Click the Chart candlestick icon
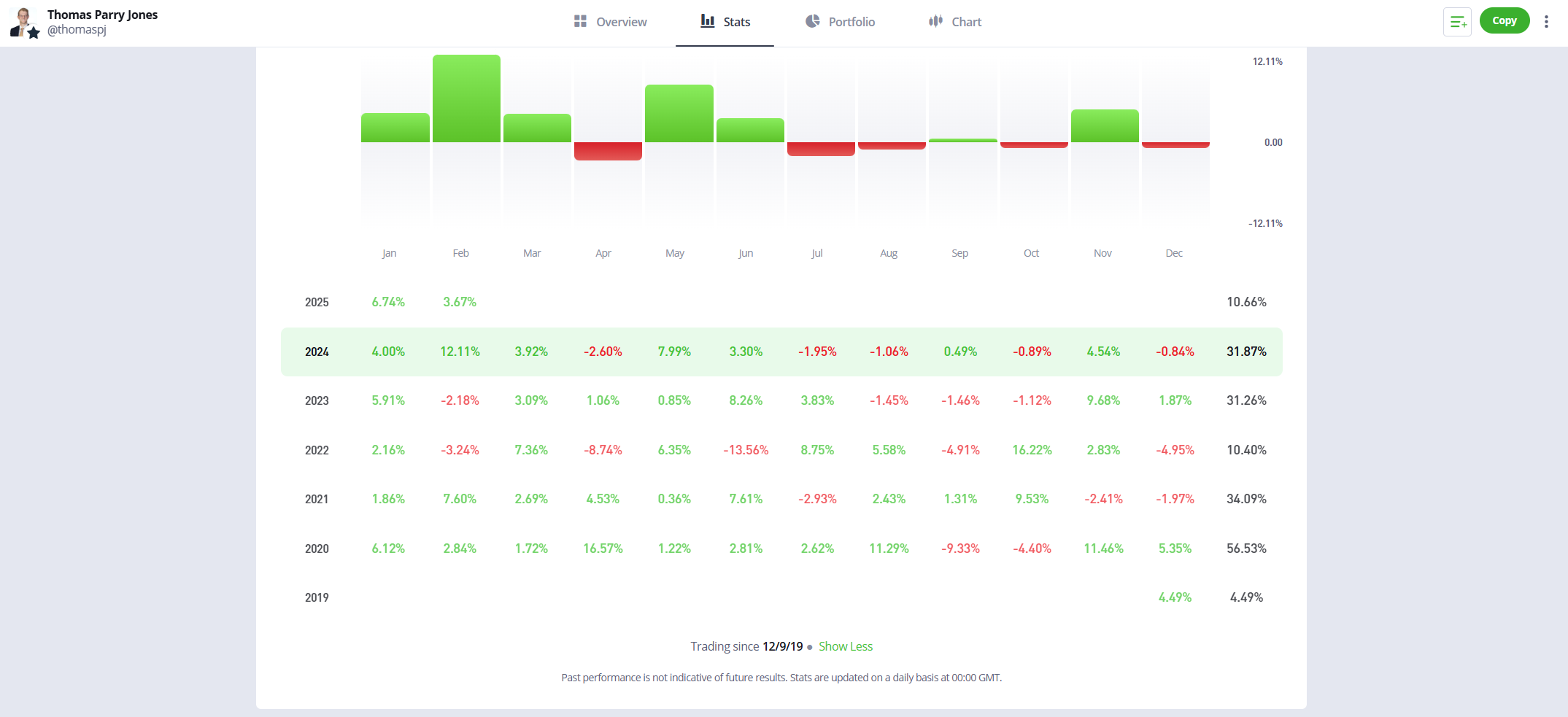 pos(935,21)
